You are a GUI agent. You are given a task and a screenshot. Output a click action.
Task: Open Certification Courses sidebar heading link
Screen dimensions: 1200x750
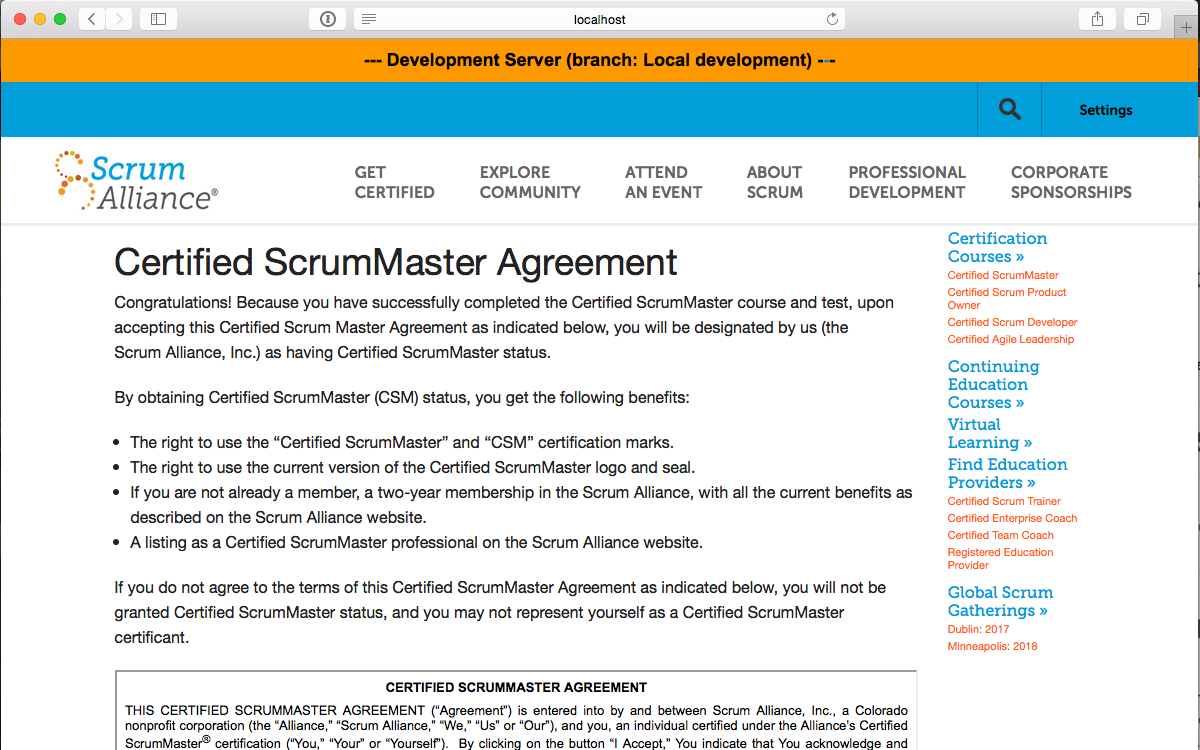tap(997, 247)
